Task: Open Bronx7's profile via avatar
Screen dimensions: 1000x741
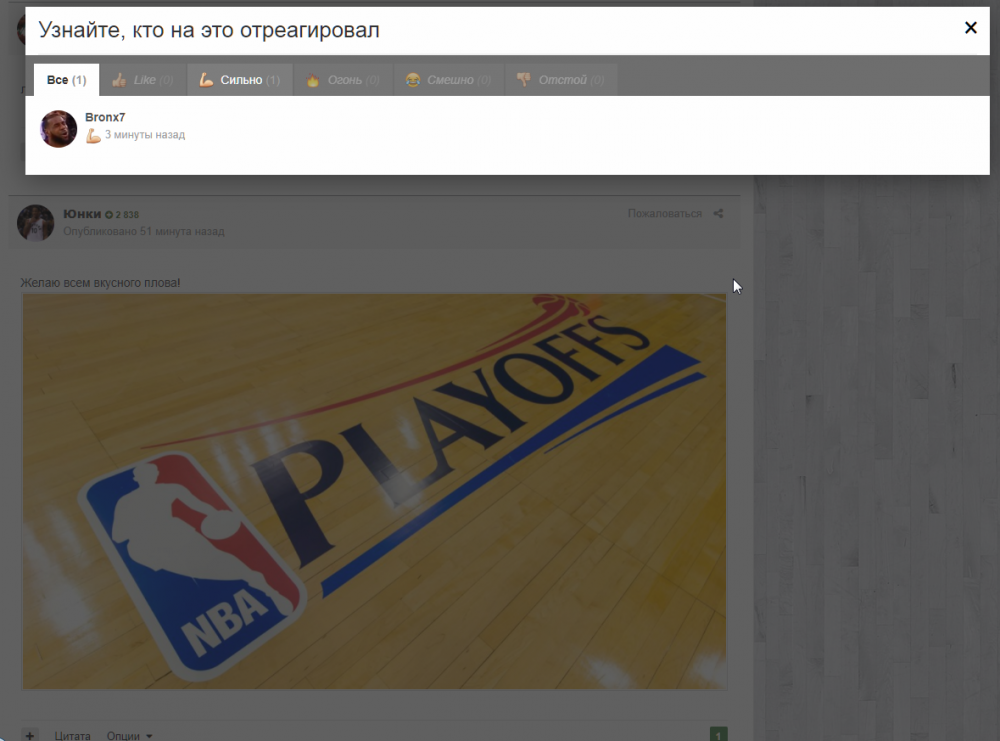Action: coord(58,129)
